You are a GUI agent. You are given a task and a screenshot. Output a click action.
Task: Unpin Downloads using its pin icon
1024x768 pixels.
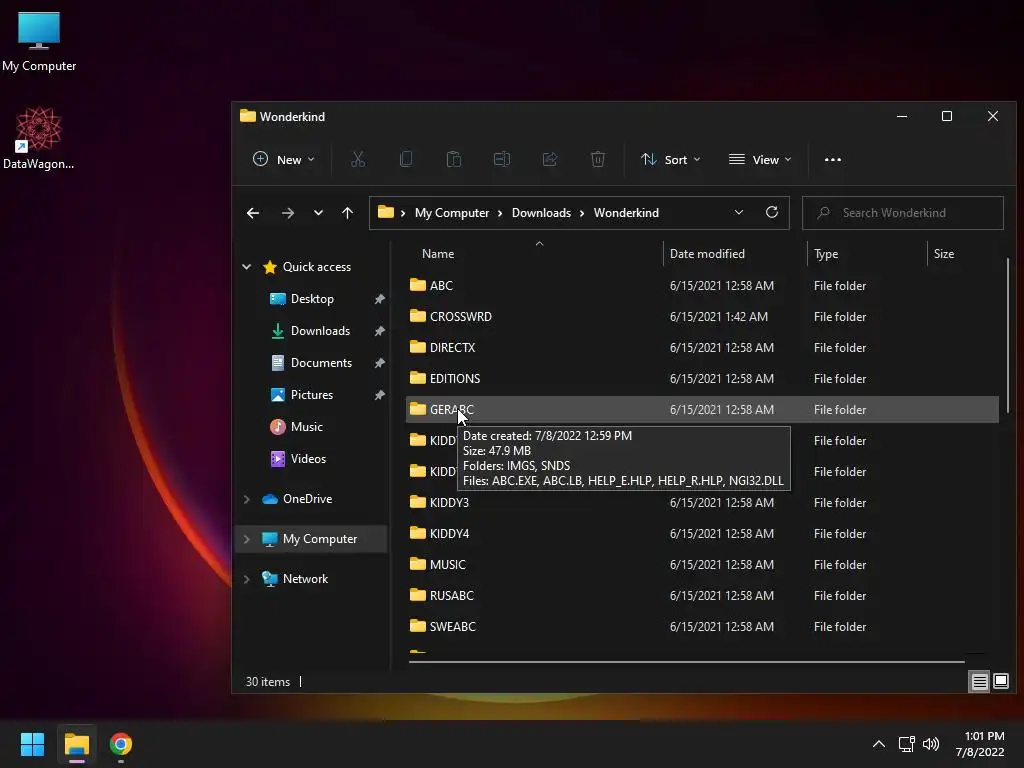pyautogui.click(x=379, y=331)
